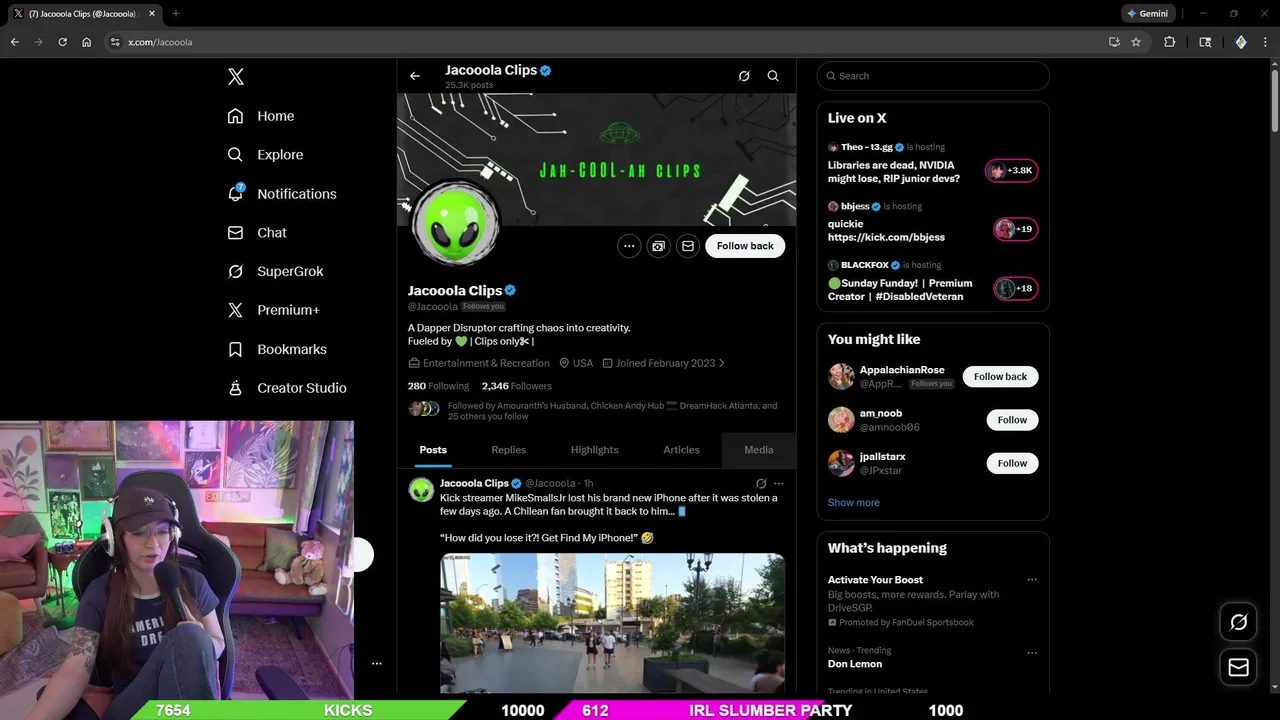The height and width of the screenshot is (720, 1280).
Task: Click the X logo in sidebar
Action: [x=235, y=77]
